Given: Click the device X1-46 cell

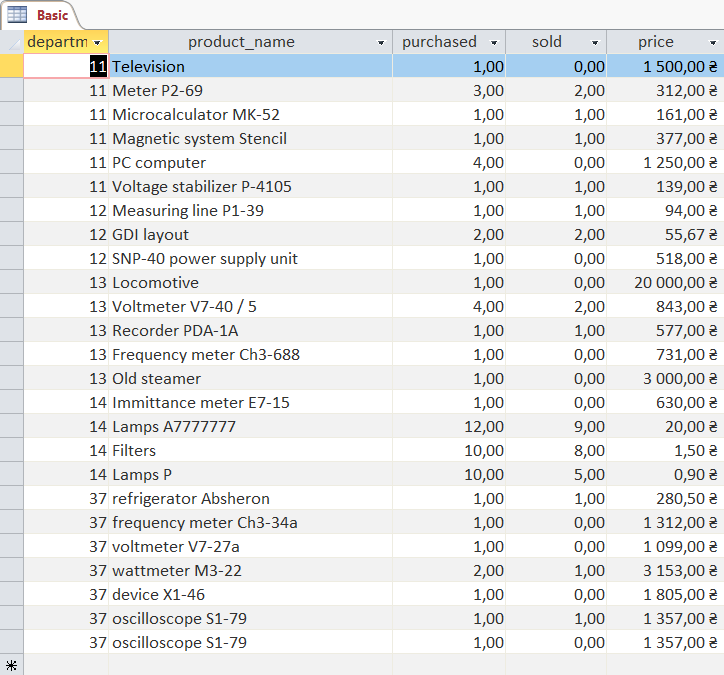Looking at the screenshot, I should tap(250, 594).
